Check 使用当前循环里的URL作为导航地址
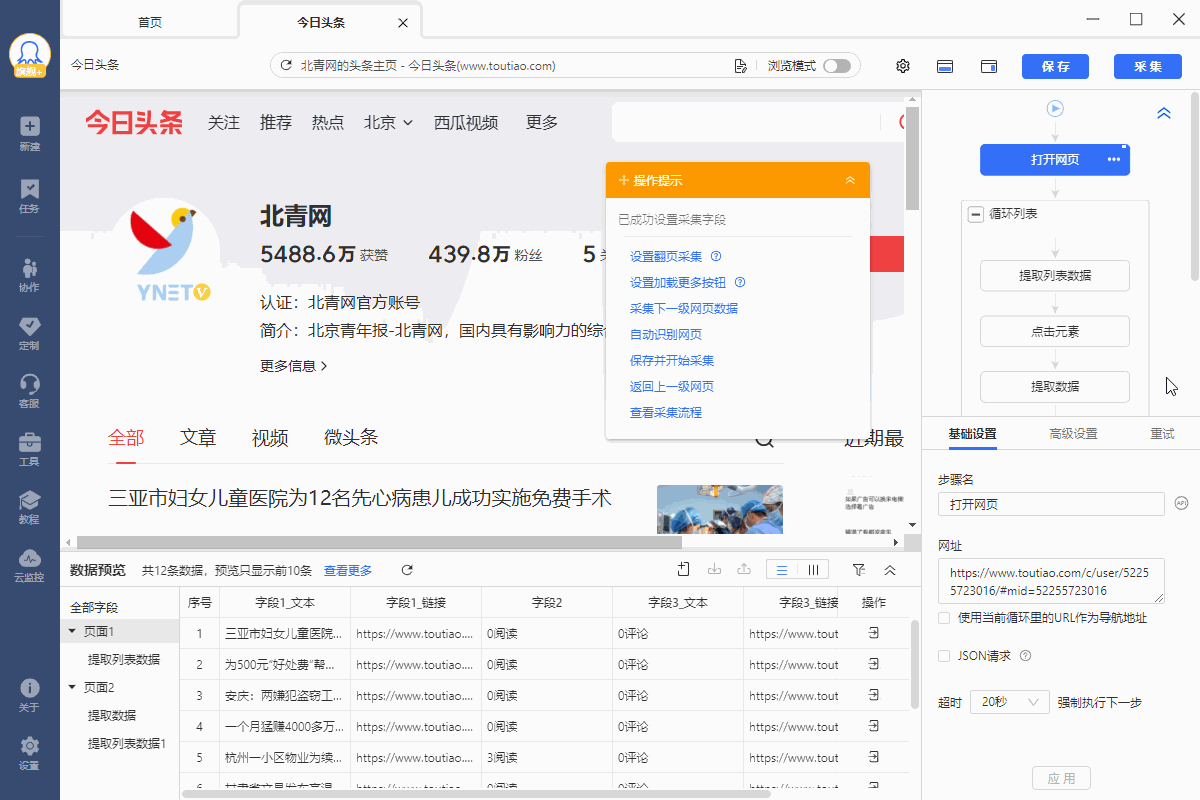This screenshot has height=800, width=1200. pyautogui.click(x=944, y=618)
